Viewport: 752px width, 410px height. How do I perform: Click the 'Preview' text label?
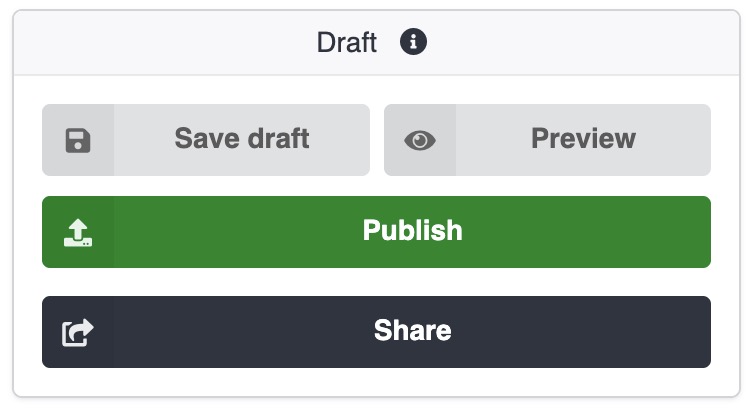(583, 138)
